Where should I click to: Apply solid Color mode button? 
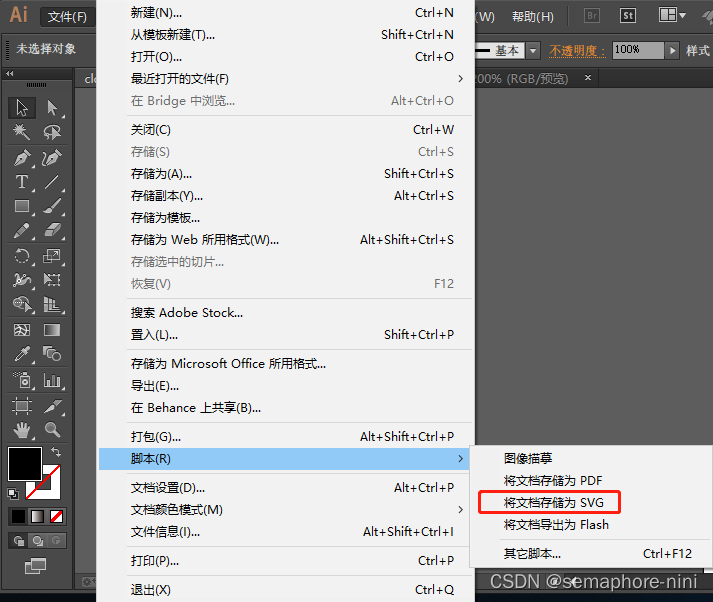pyautogui.click(x=19, y=517)
